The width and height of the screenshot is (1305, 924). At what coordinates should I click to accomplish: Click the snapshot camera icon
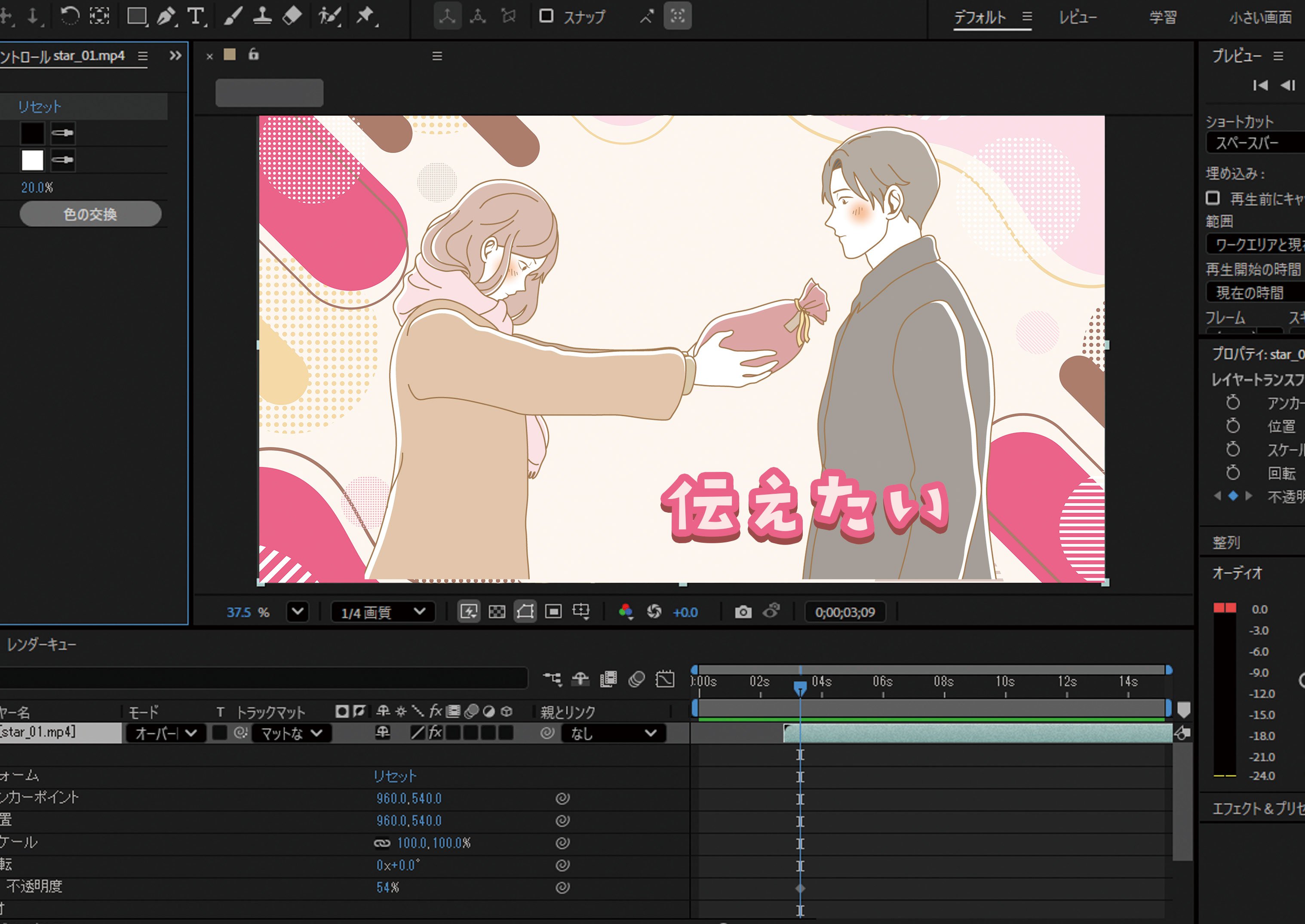pyautogui.click(x=743, y=612)
